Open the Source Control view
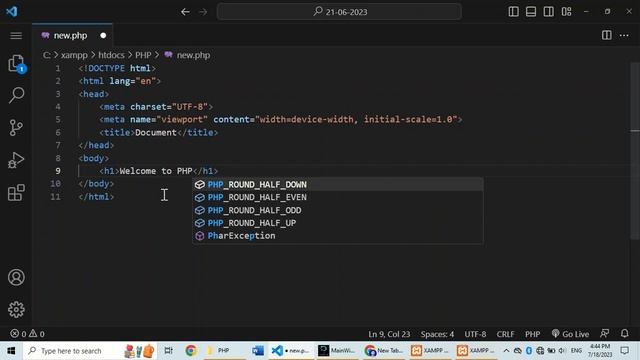Image resolution: width=640 pixels, height=360 pixels. pos(16,128)
